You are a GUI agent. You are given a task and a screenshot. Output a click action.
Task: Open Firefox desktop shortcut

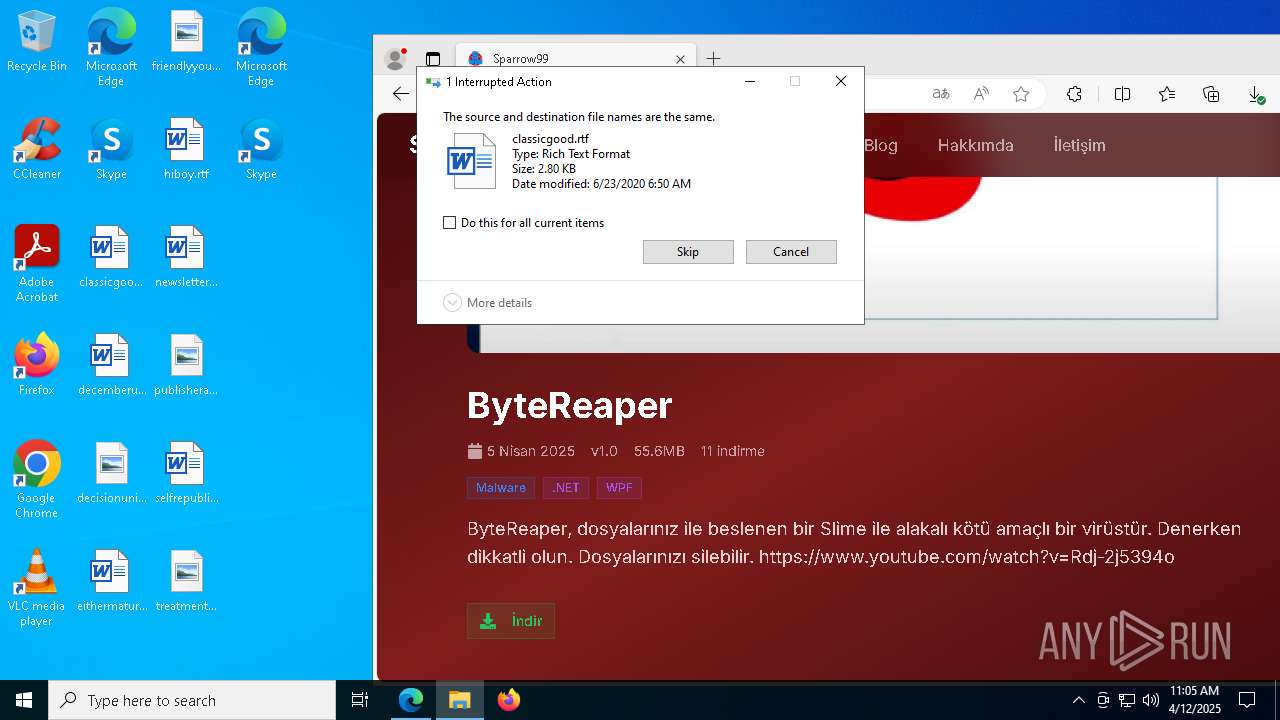click(x=37, y=366)
